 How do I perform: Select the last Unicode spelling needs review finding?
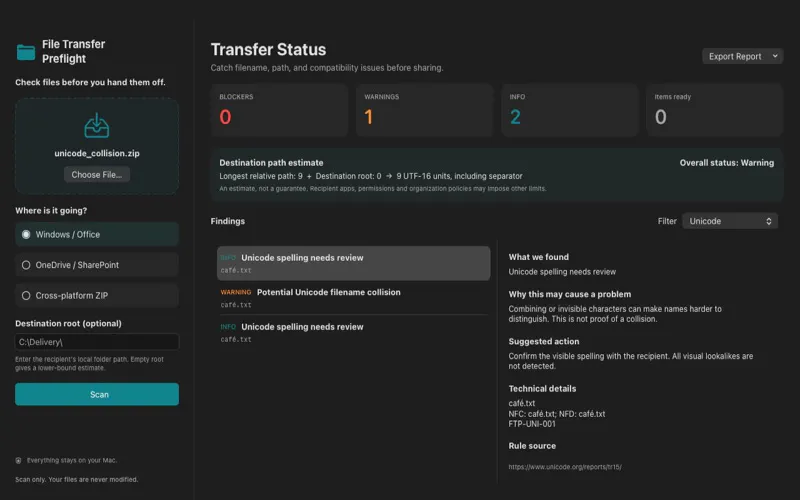coord(354,332)
